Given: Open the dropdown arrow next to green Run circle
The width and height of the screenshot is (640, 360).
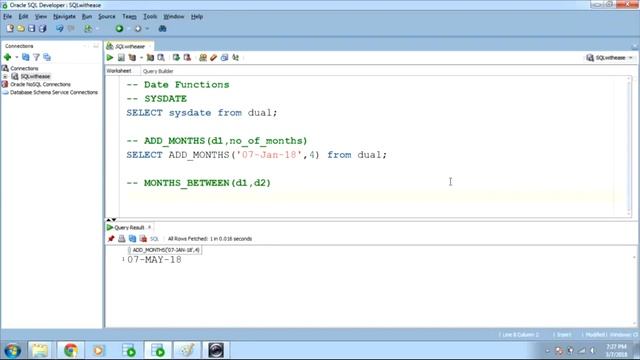Looking at the screenshot, I should (x=128, y=29).
